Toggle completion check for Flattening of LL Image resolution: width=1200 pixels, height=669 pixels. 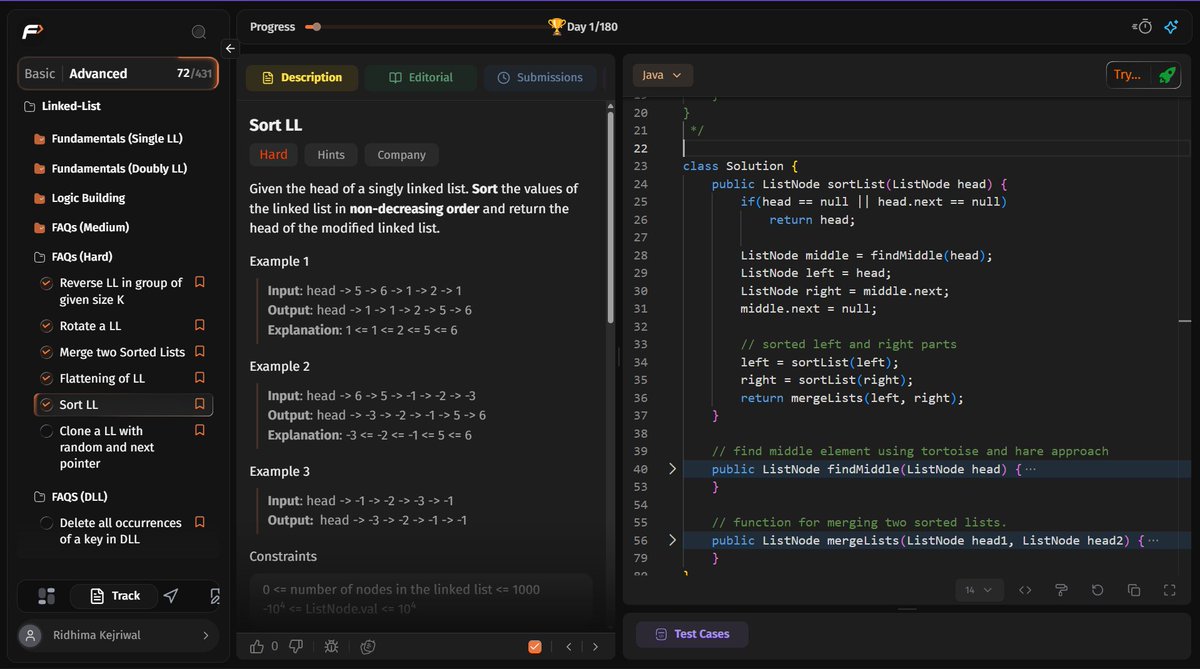click(46, 378)
